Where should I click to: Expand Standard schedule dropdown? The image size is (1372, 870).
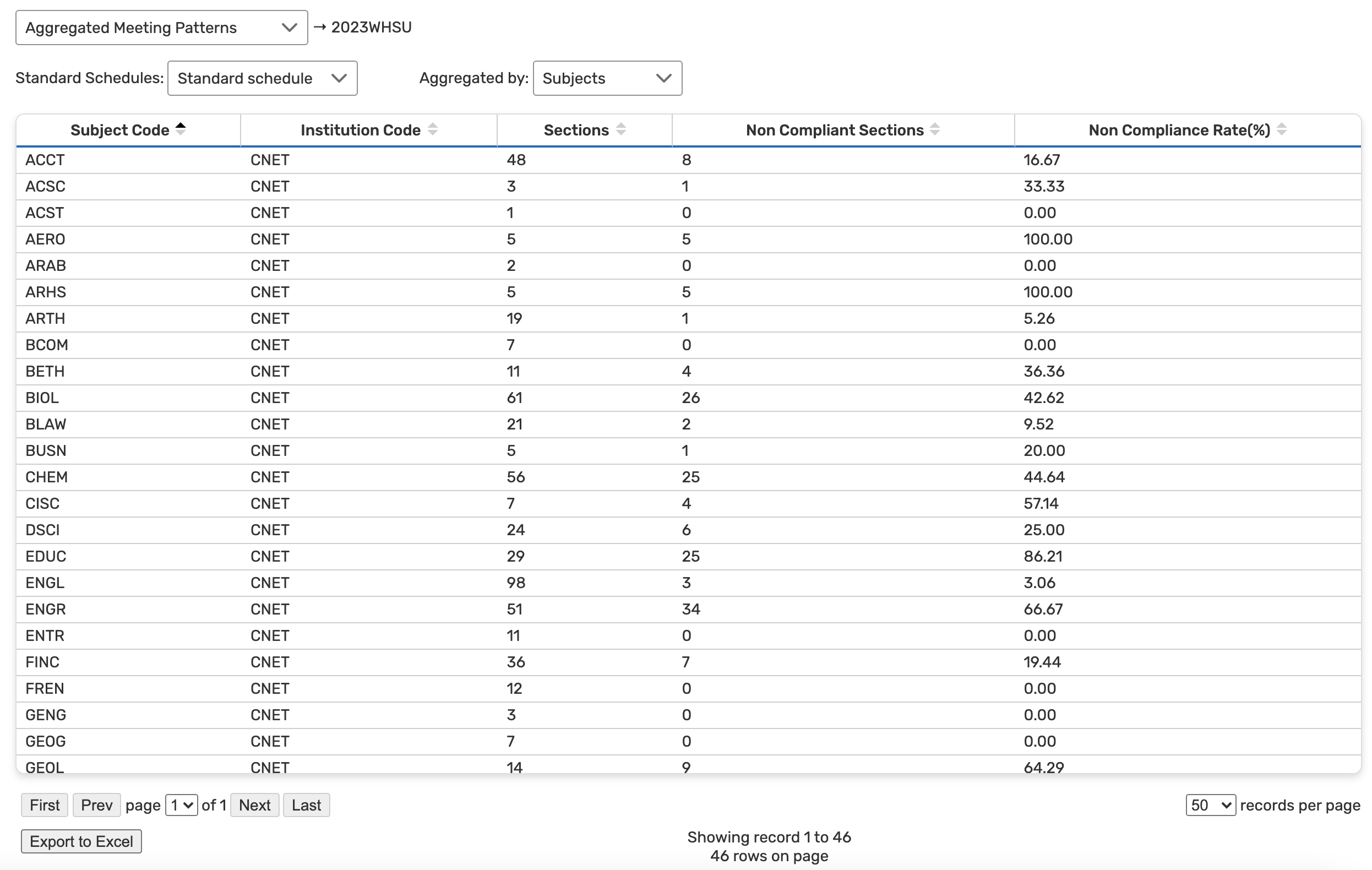[262, 78]
